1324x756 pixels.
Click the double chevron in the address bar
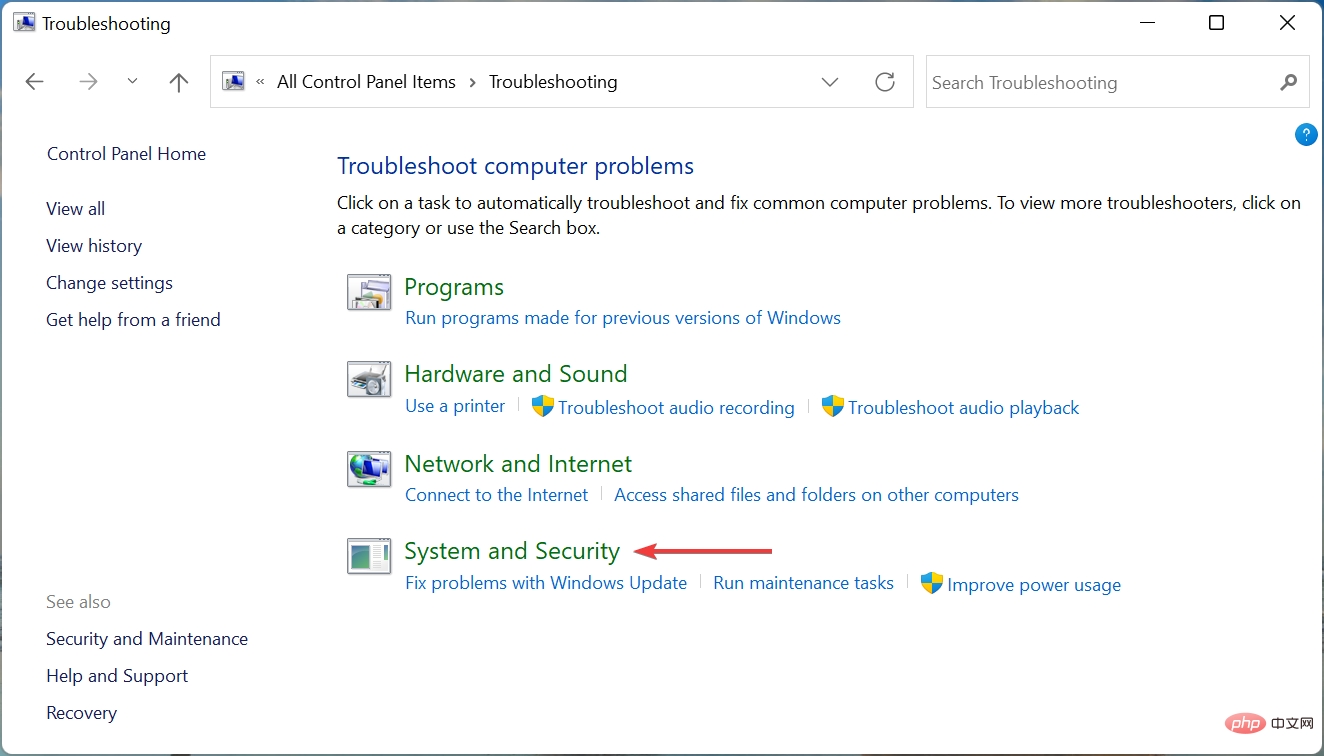coord(261,82)
